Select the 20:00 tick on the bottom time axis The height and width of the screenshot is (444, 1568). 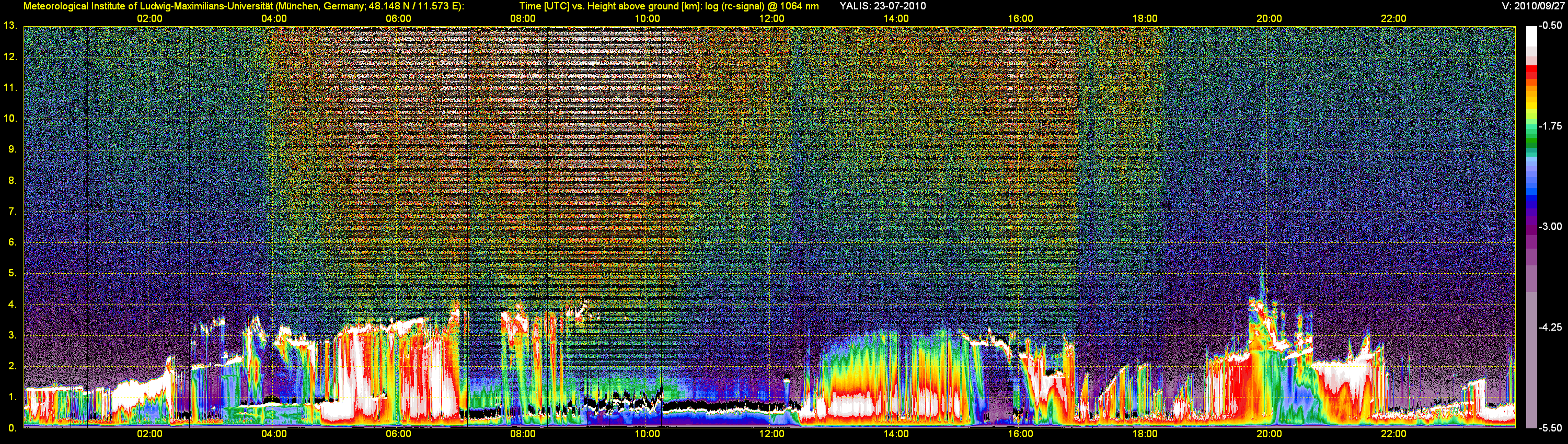tap(1269, 434)
